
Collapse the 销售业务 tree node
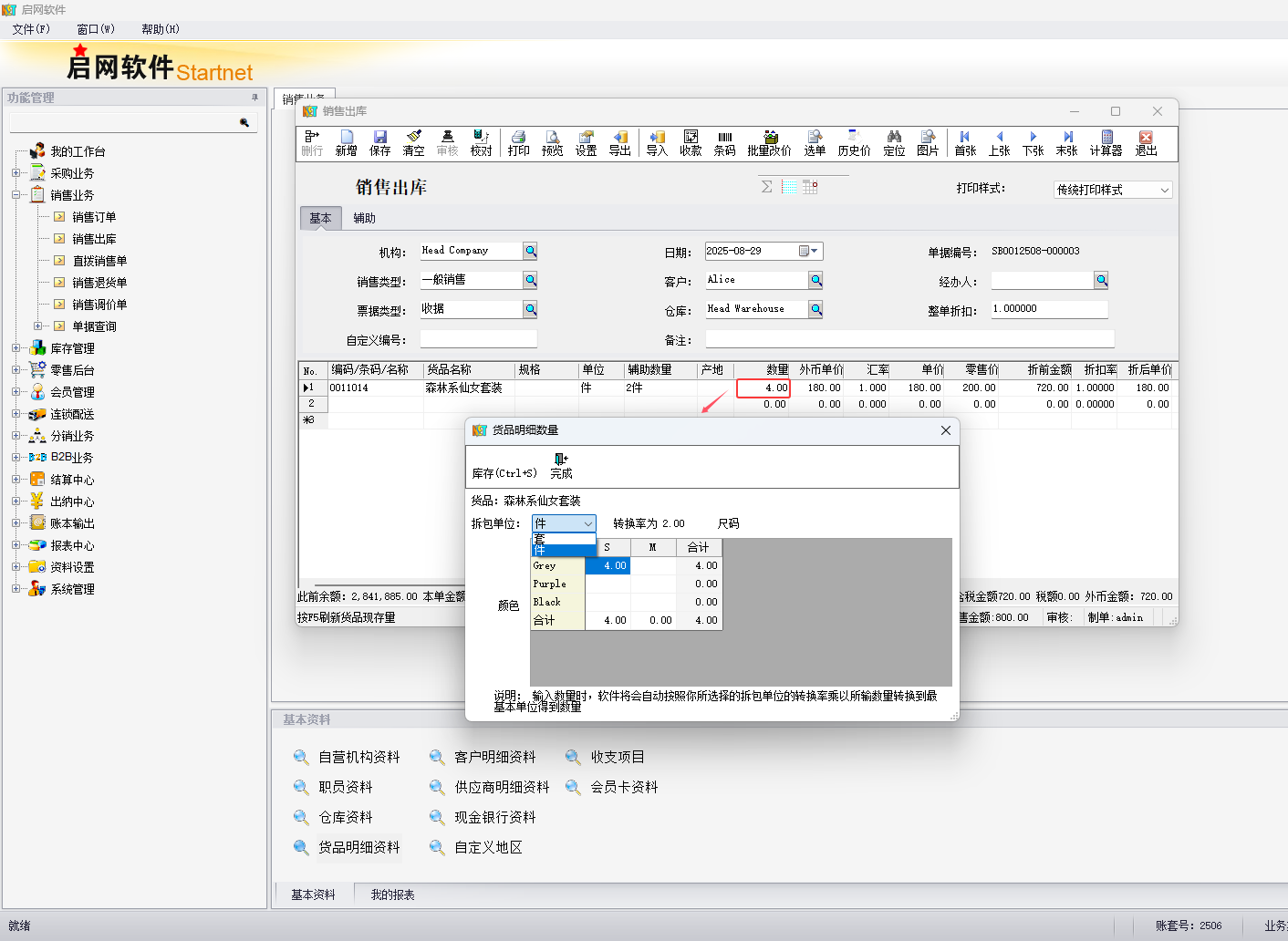pos(16,194)
